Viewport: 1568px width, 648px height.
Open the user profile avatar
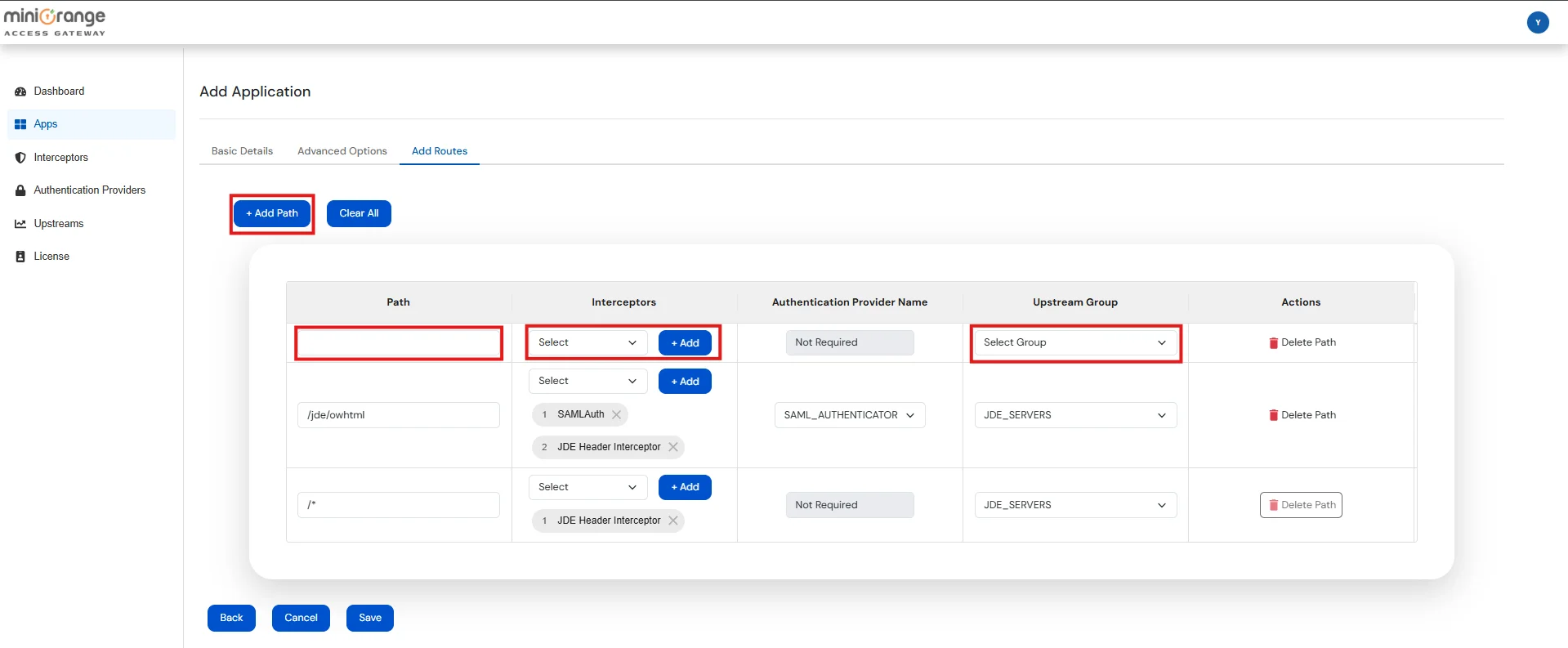pos(1537,23)
